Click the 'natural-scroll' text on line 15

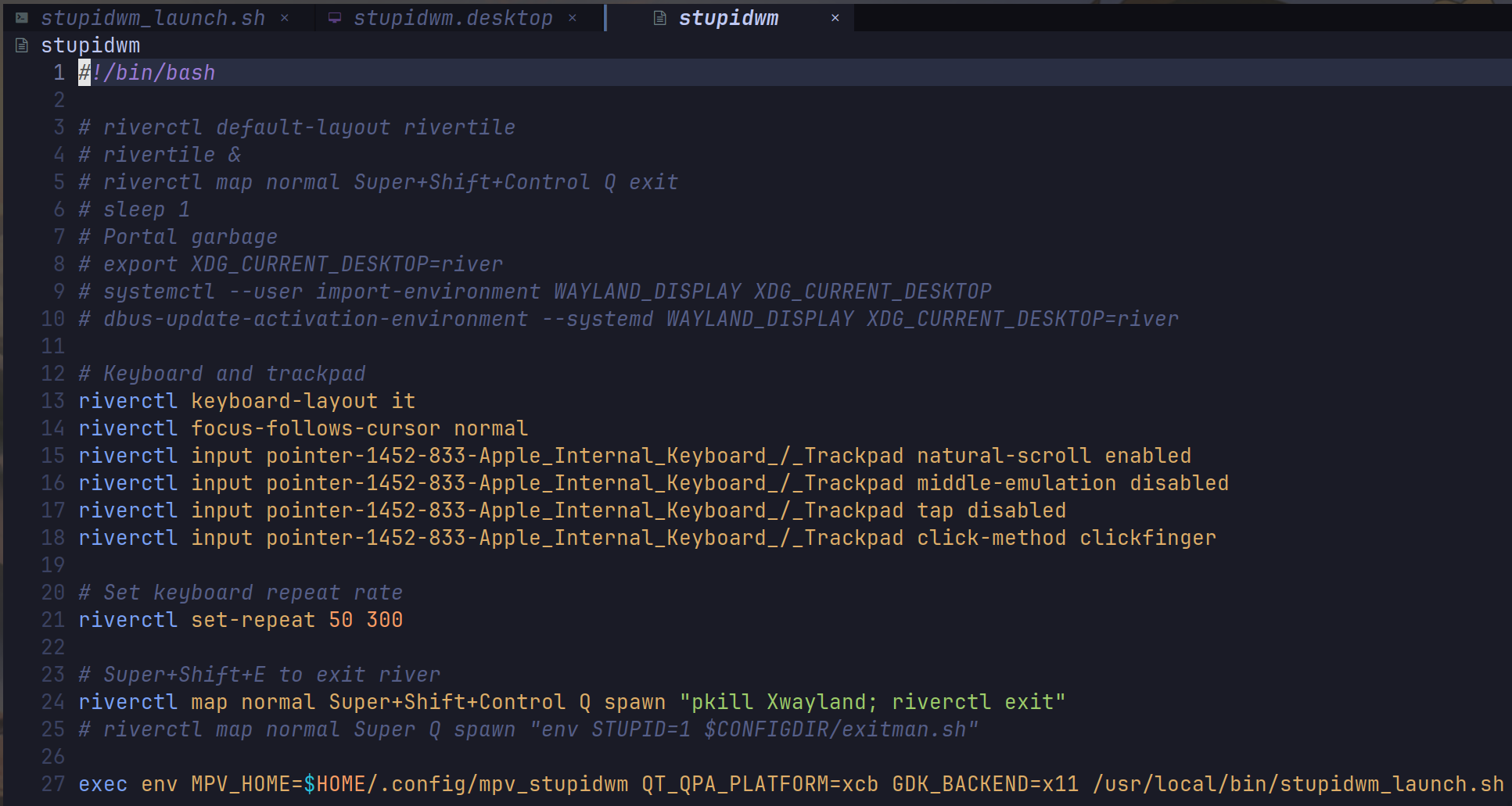pos(1004,456)
